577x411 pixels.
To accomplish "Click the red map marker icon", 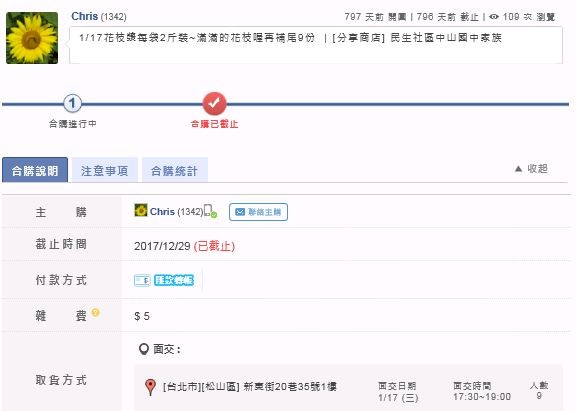I will point(150,387).
